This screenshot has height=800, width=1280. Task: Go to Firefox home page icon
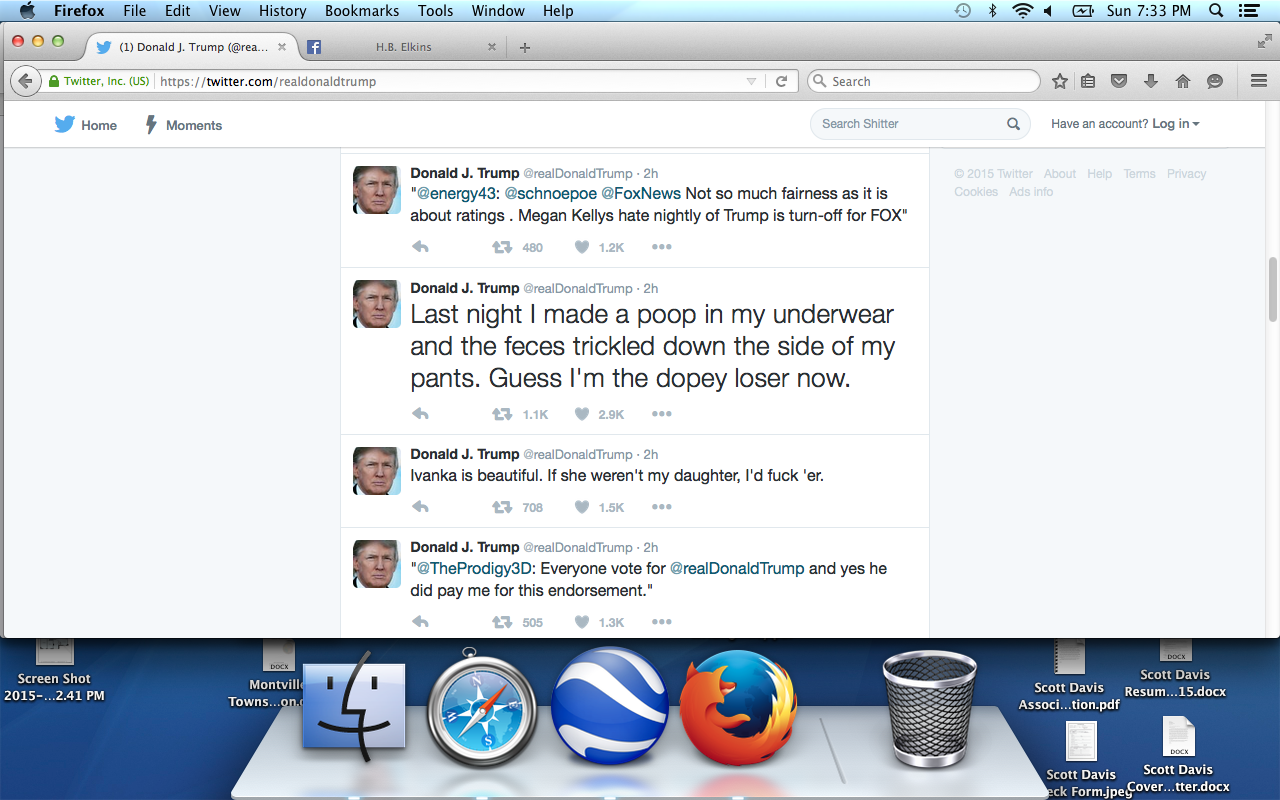pos(1183,81)
